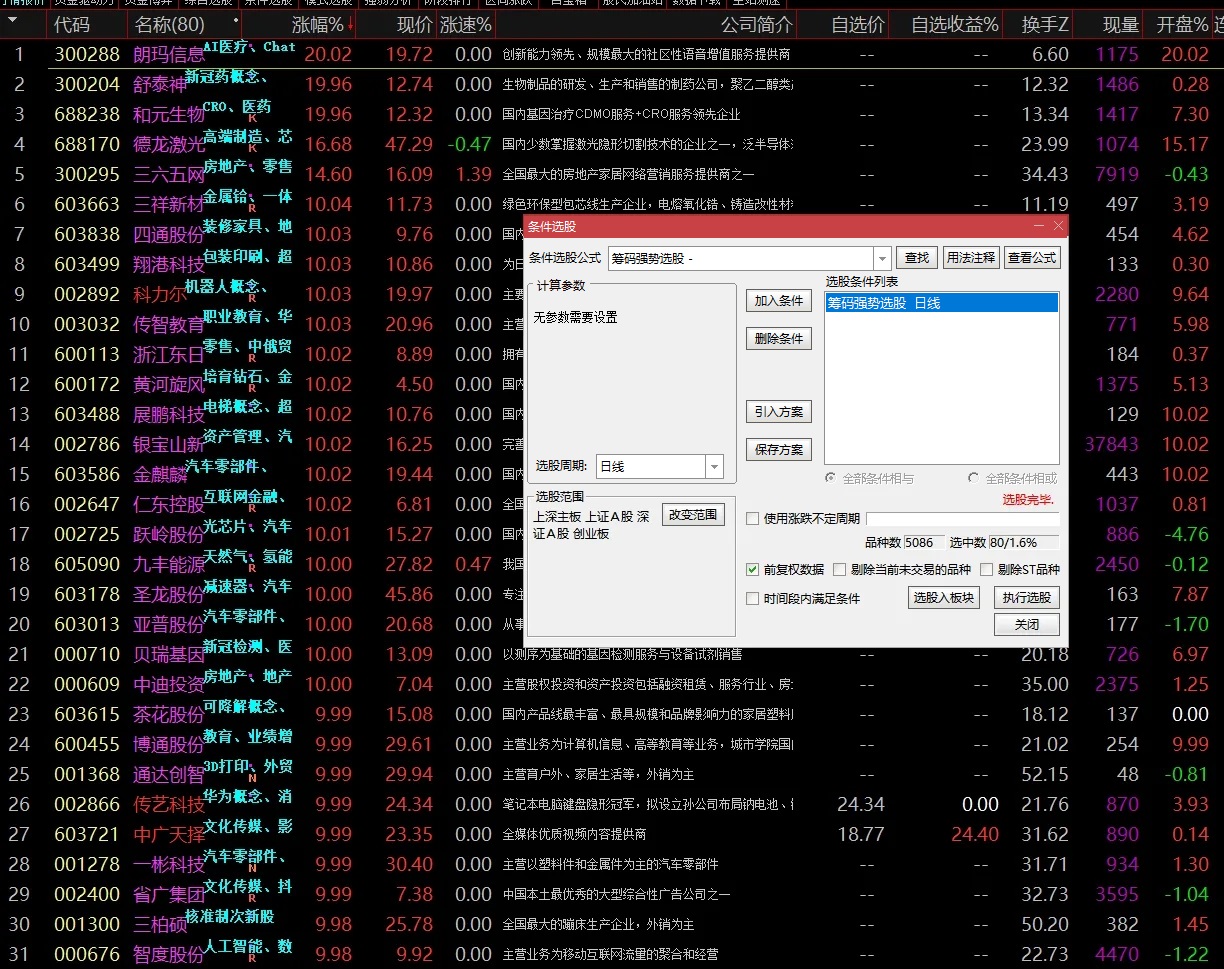Click stock code 600113
The image size is (1224, 969).
click(x=87, y=354)
